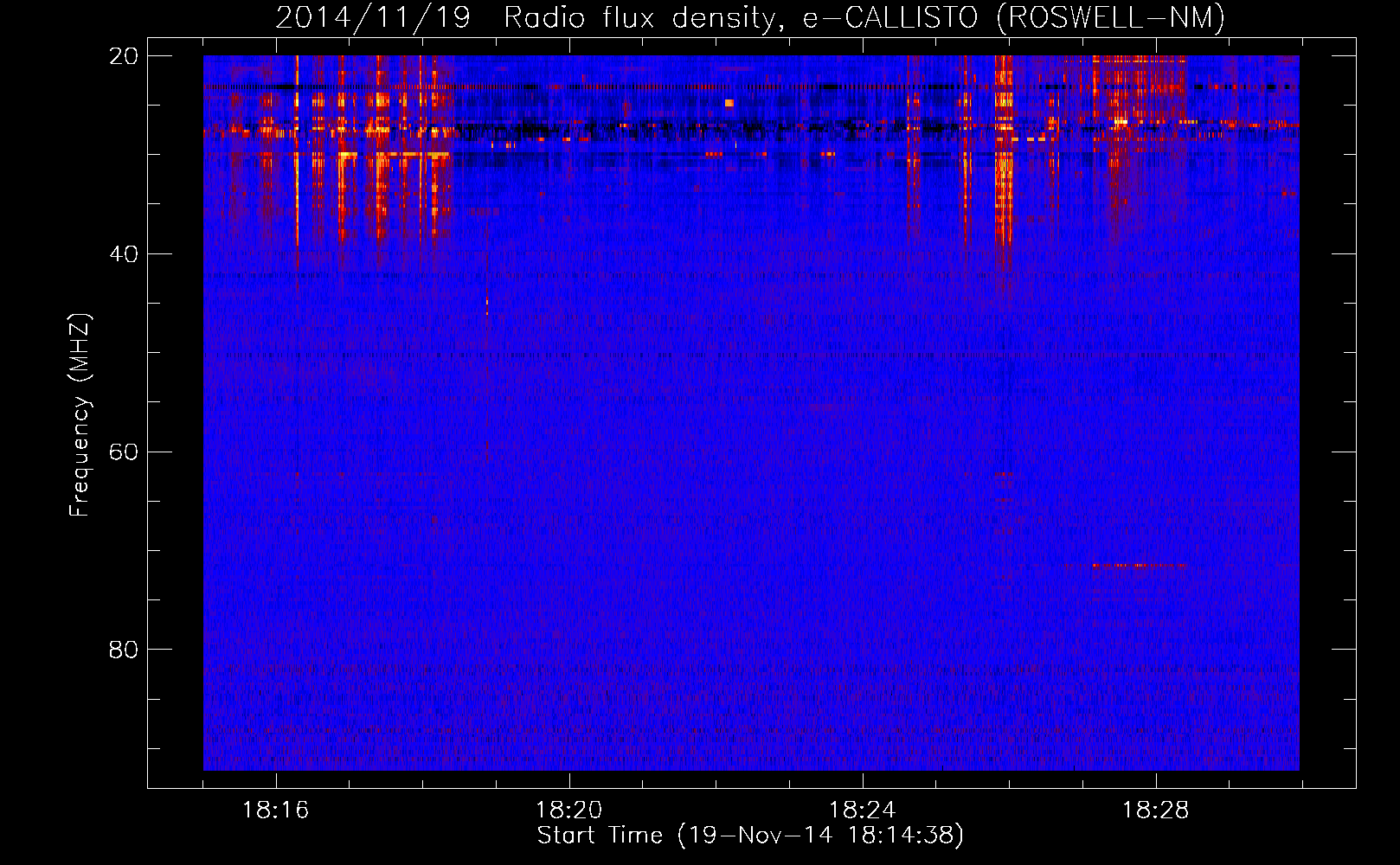Click the 'Frequency (MHZ)' axis label
This screenshot has height=865, width=1400.
(80, 415)
